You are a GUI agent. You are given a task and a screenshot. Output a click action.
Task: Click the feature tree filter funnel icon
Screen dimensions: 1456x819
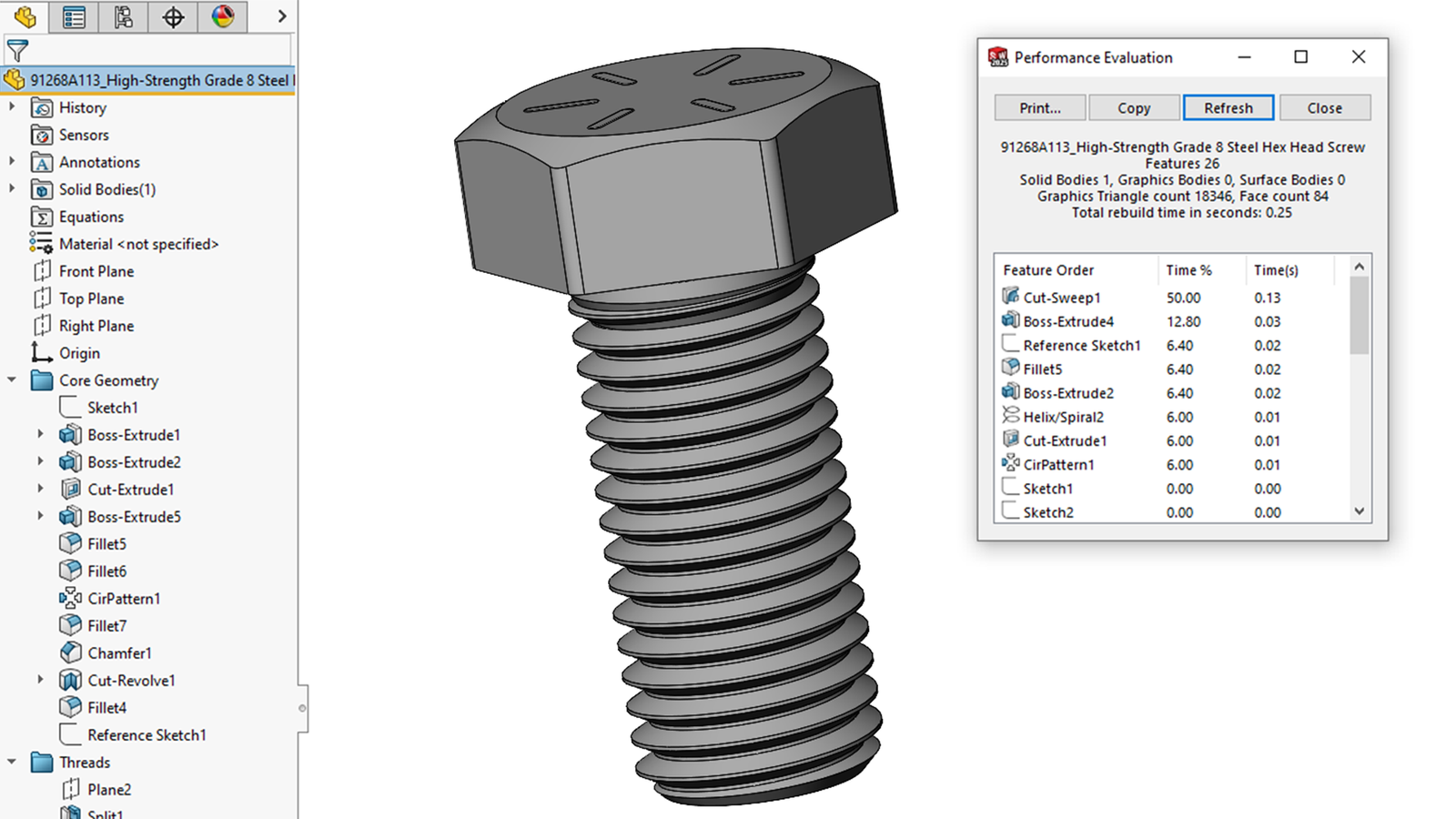[17, 51]
